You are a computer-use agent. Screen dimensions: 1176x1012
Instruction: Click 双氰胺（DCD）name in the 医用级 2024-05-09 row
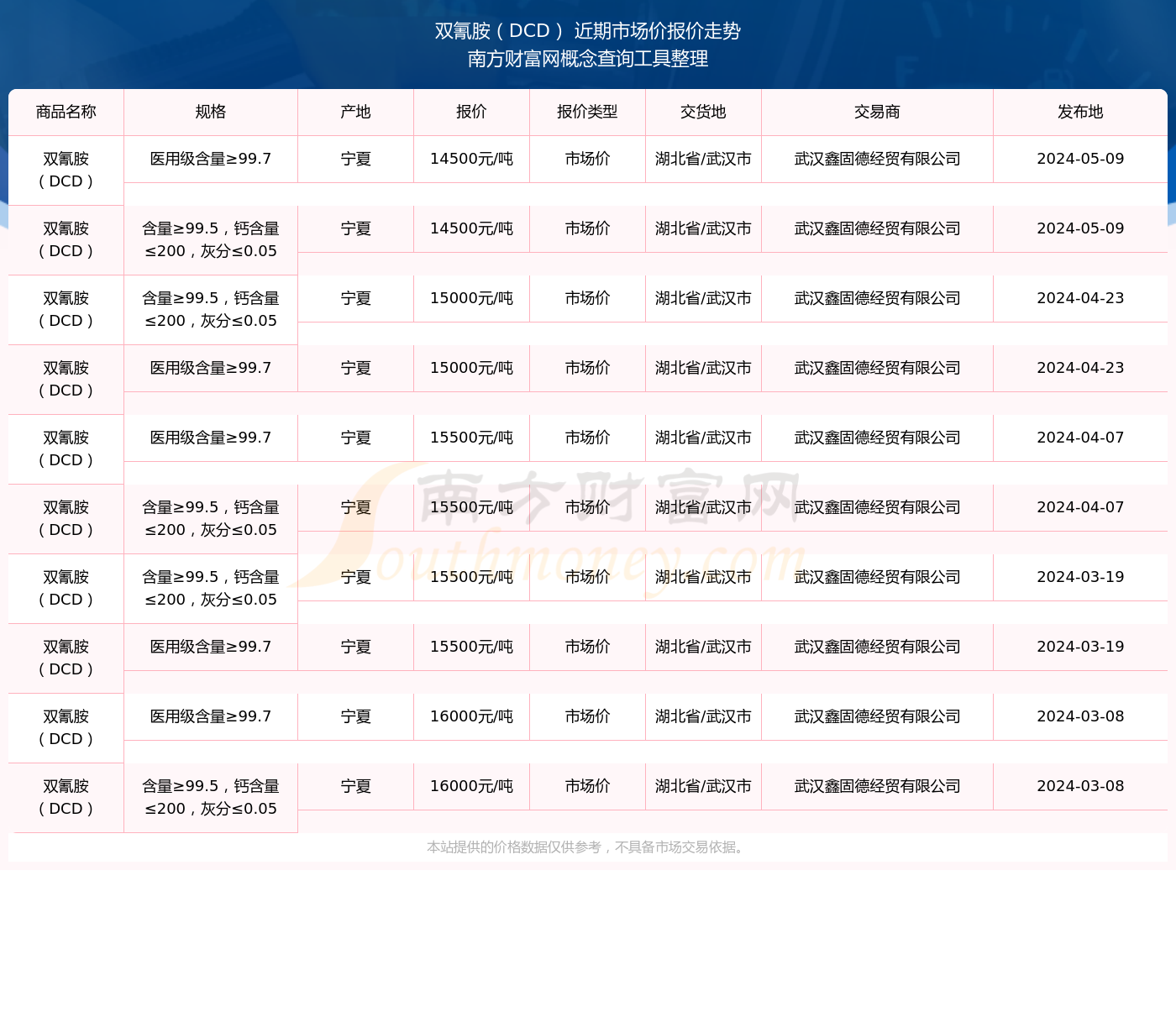66,170
